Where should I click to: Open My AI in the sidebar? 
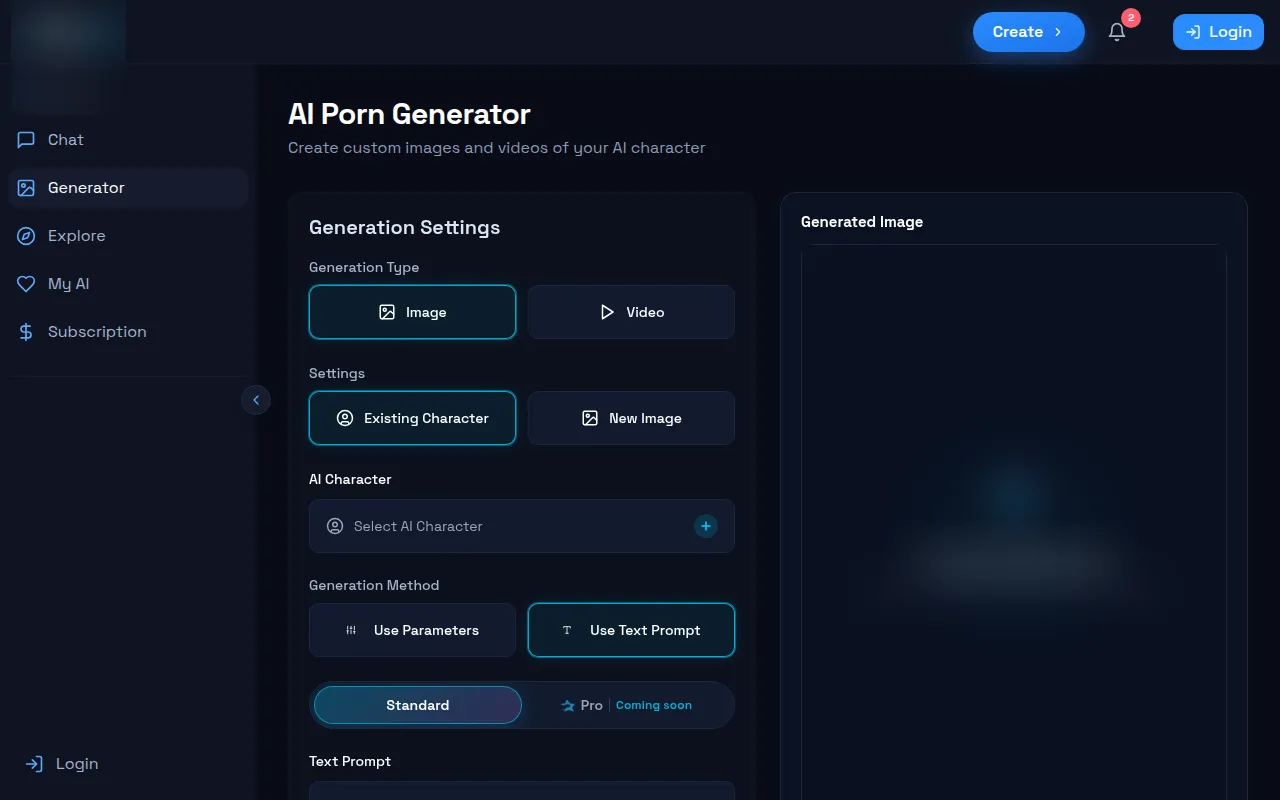128,284
